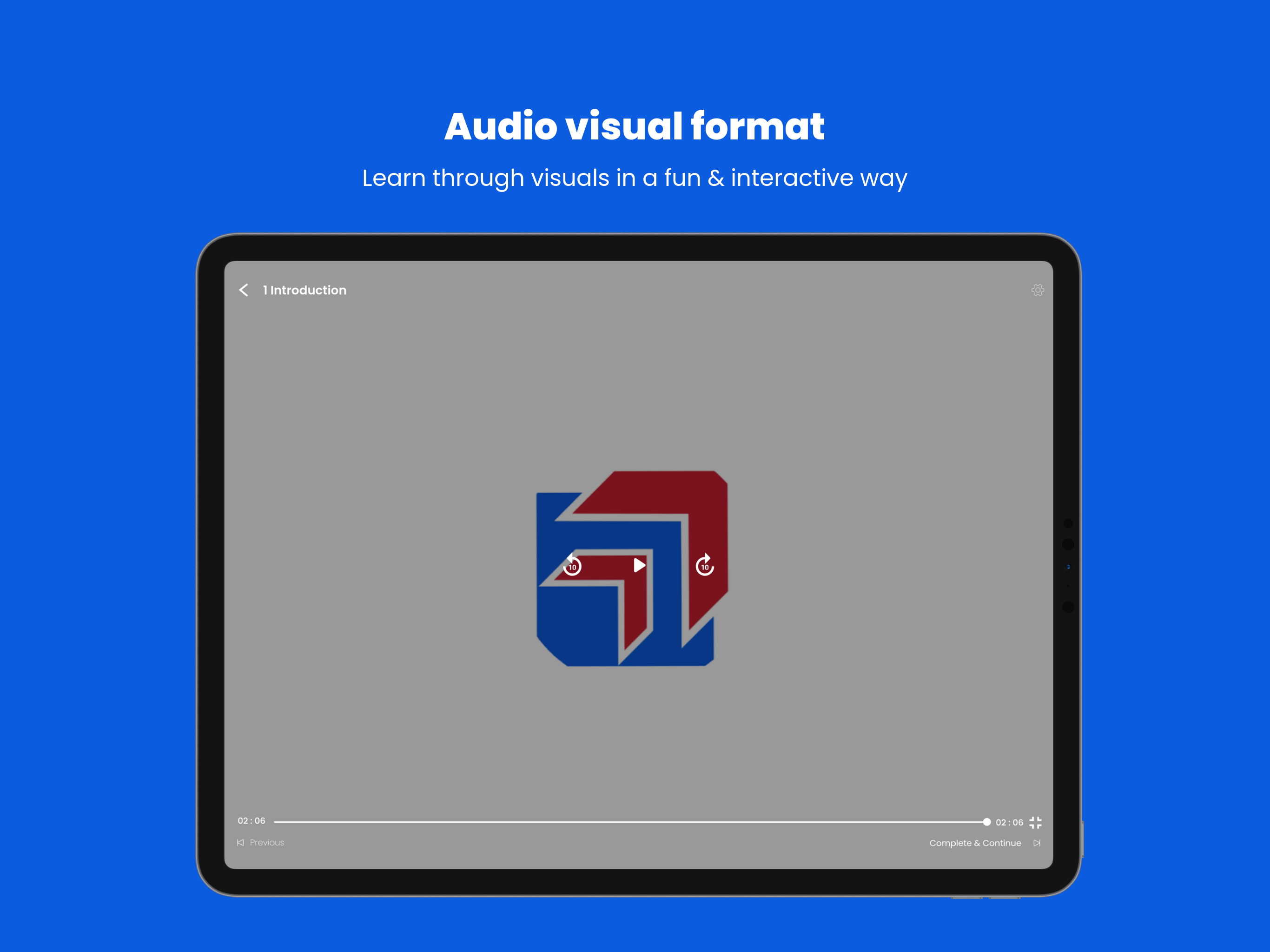The width and height of the screenshot is (1270, 952).
Task: Click the elapsed time 02:06 on the left
Action: coord(251,820)
